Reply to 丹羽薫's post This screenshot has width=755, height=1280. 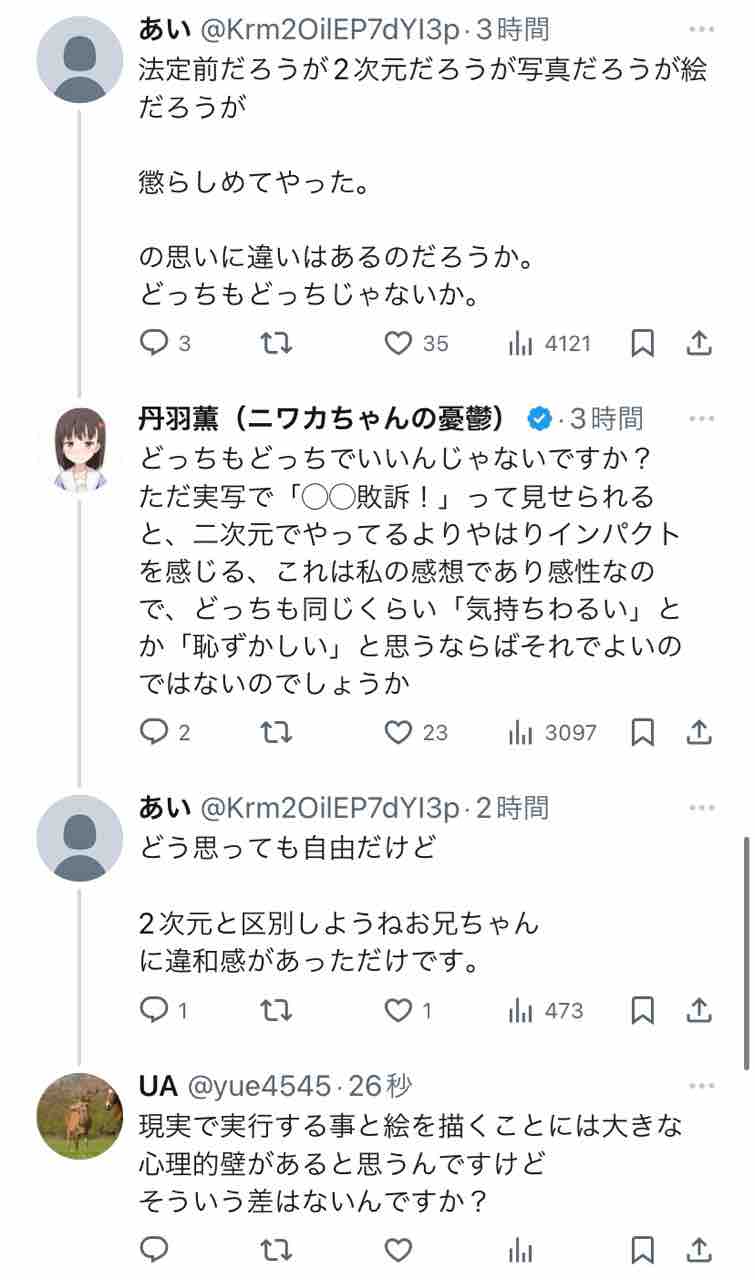tap(154, 733)
